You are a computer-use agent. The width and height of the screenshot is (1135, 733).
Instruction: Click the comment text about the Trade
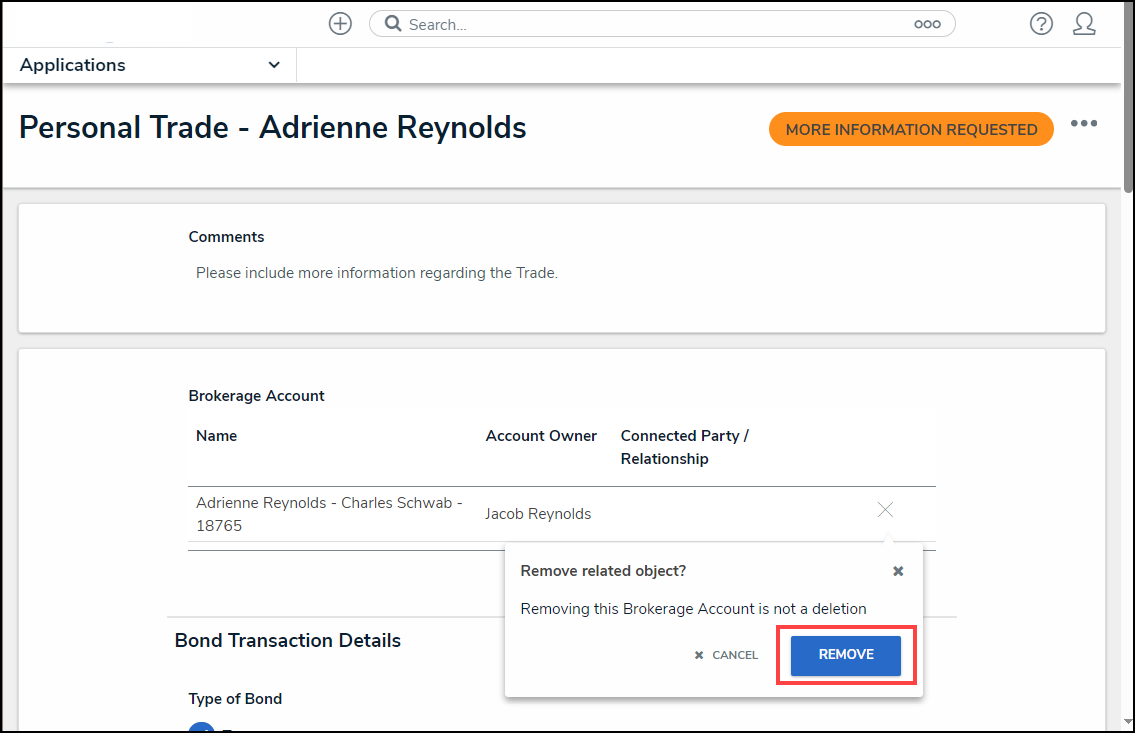click(x=376, y=273)
